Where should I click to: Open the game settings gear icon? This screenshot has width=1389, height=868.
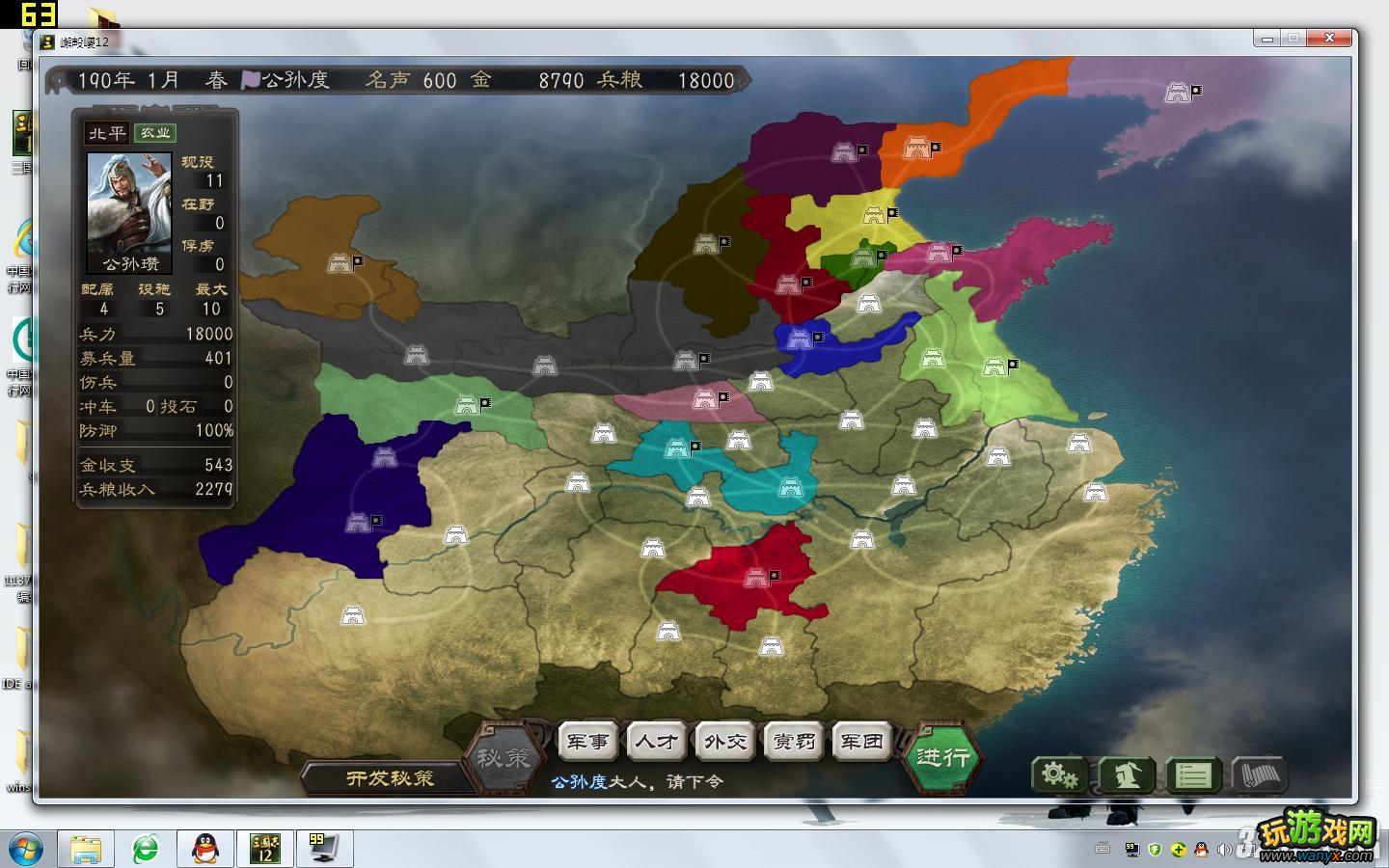point(1059,775)
